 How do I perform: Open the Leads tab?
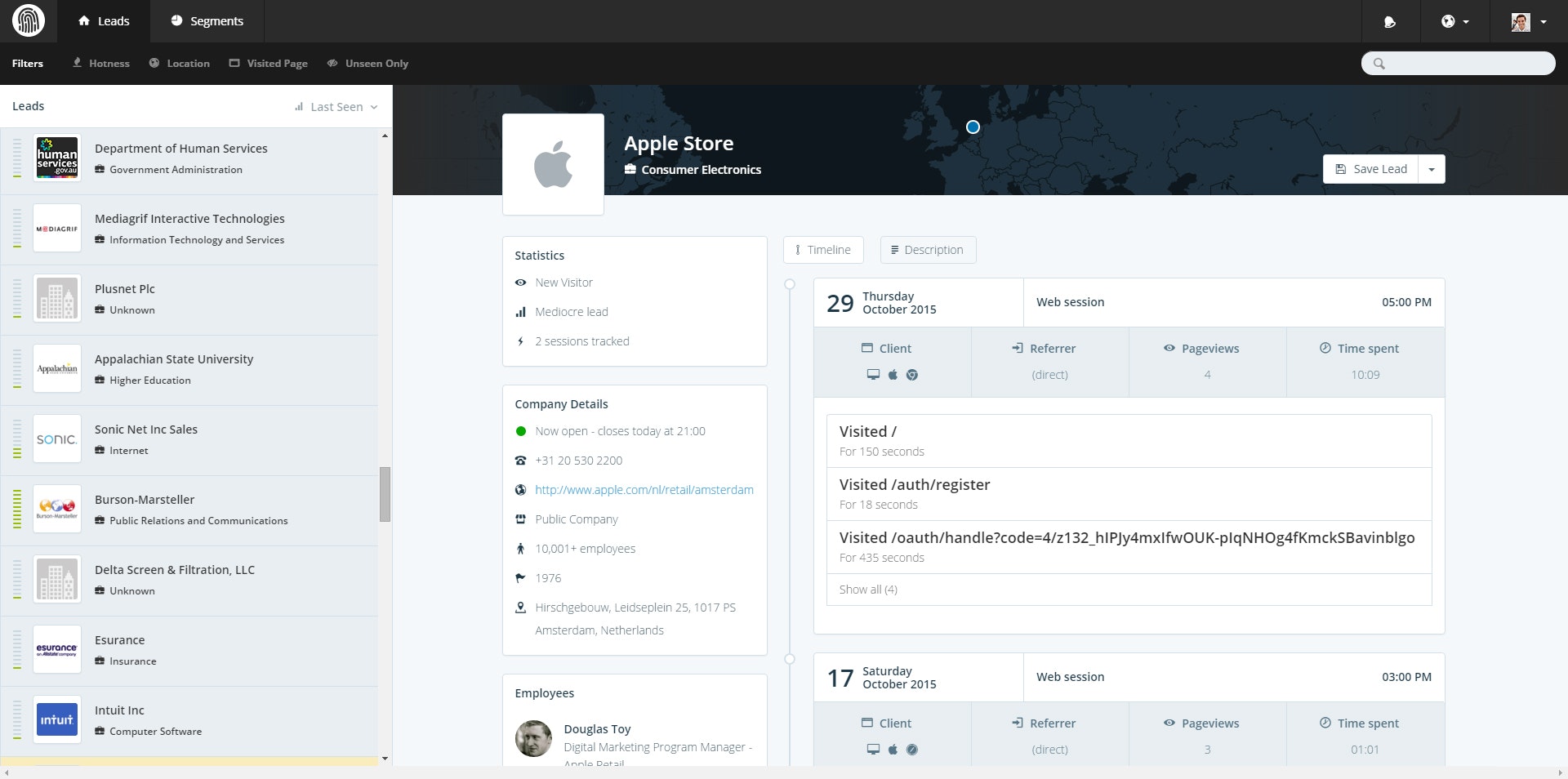[104, 21]
